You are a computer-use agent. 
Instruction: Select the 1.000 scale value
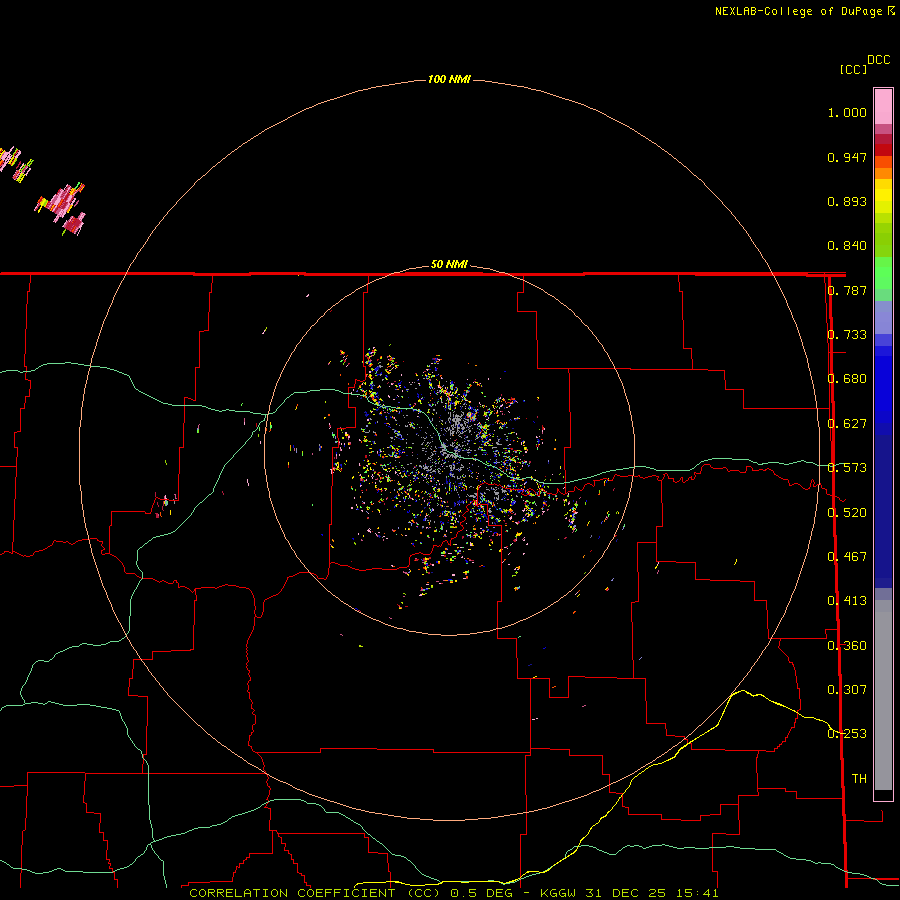(847, 112)
